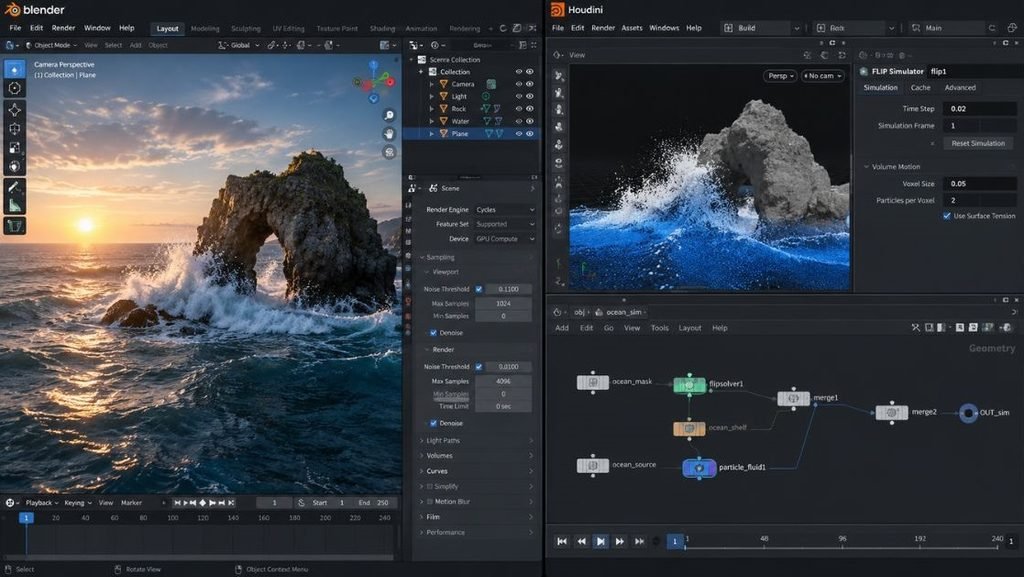The width and height of the screenshot is (1024, 577).
Task: Click the Max Samples 1024 value slider
Action: (x=503, y=304)
